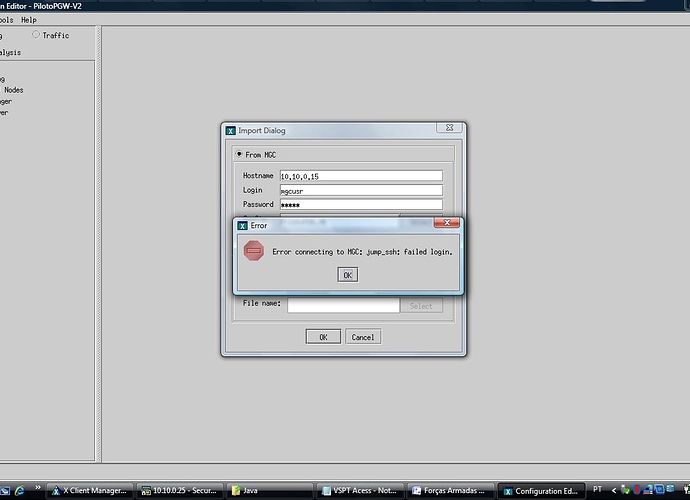Screen dimensions: 690x500
Task: Click the File name input field
Action: 343,305
